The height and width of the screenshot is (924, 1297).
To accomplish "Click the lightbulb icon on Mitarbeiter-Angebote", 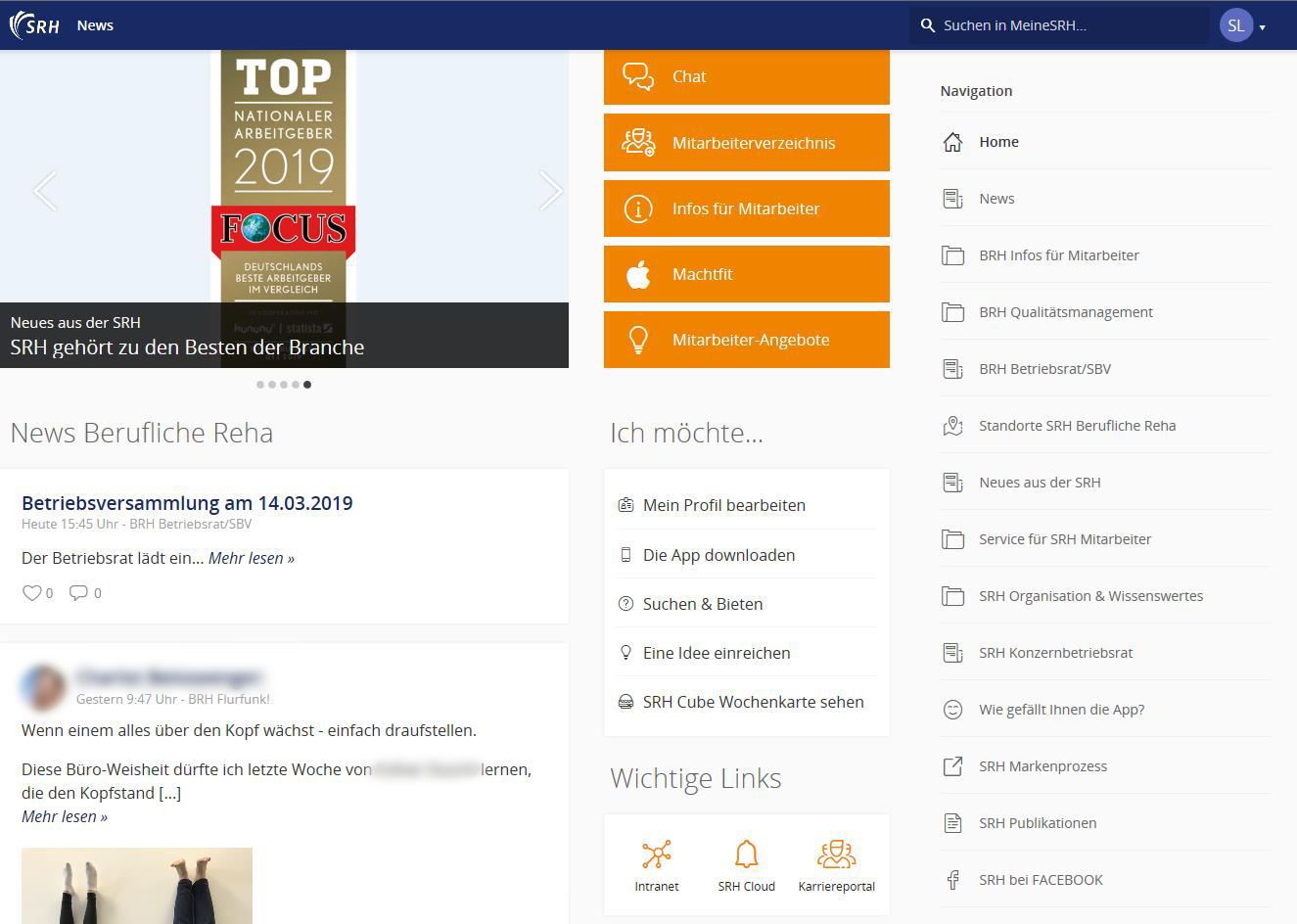I will pyautogui.click(x=638, y=340).
